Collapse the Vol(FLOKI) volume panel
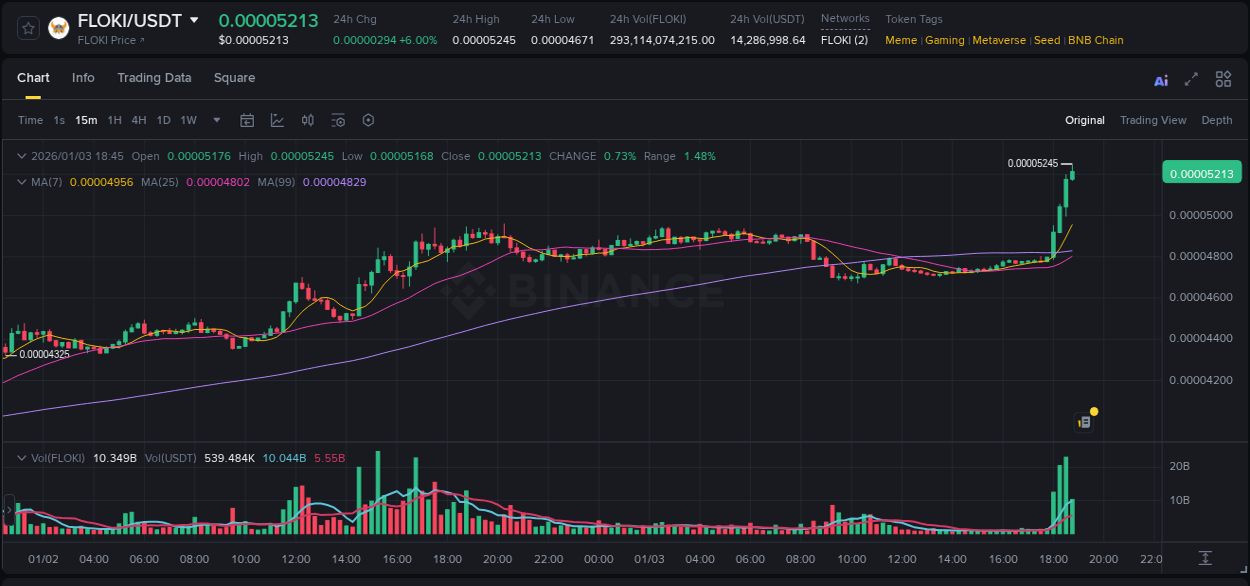Viewport: 1250px width, 586px height. coord(21,457)
